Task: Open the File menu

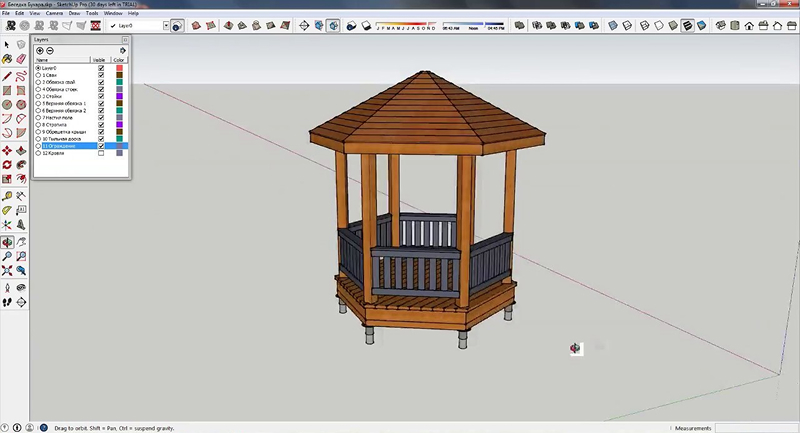Action: [x=6, y=13]
